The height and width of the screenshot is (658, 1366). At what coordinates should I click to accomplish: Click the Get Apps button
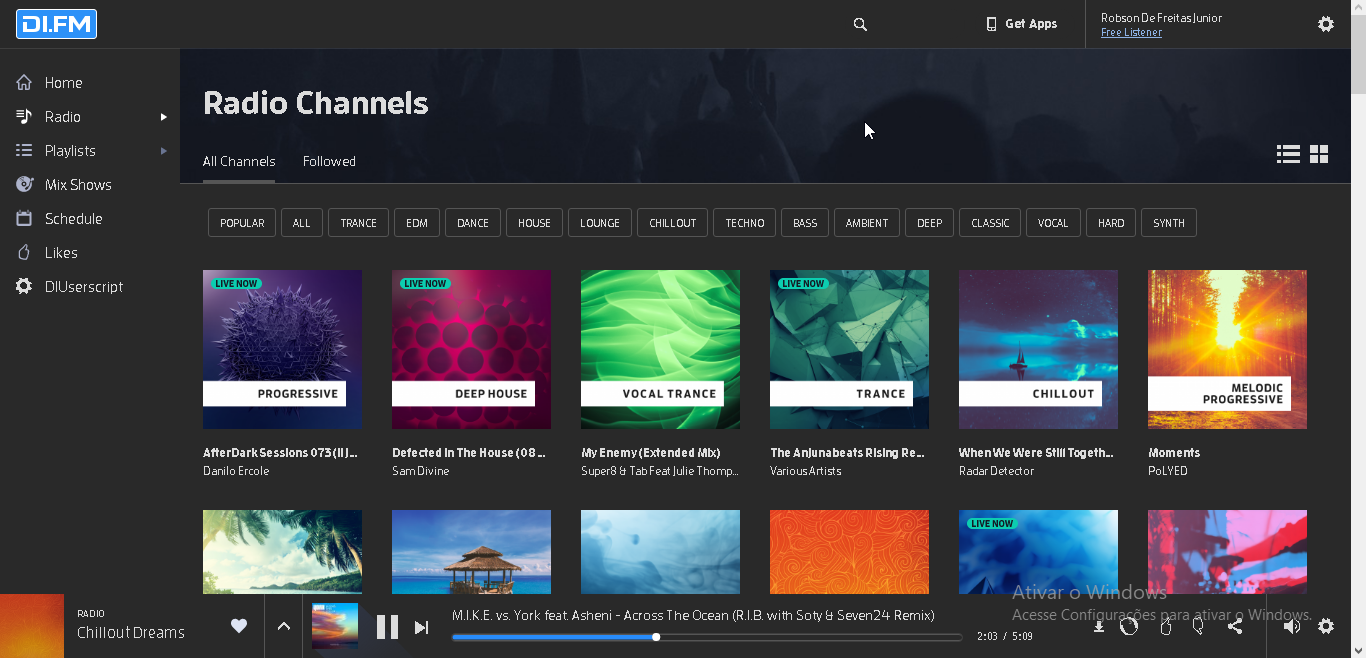pyautogui.click(x=1021, y=24)
